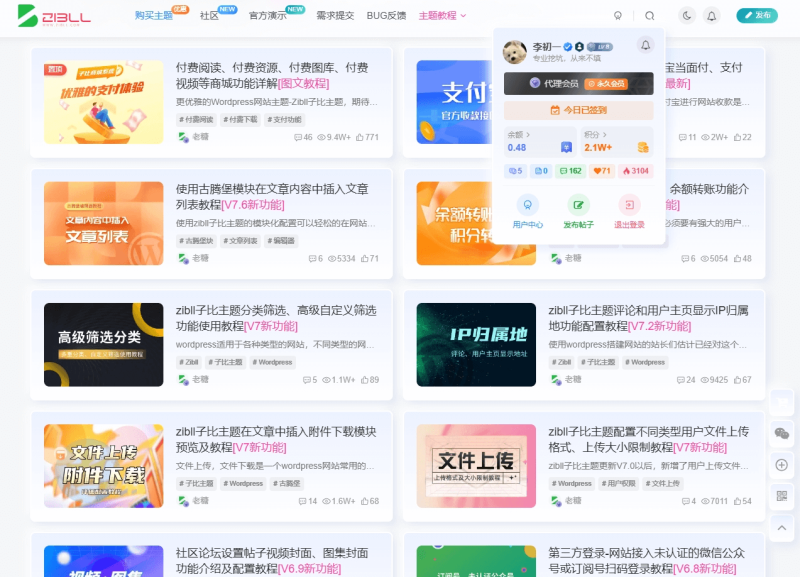800x577 pixels.
Task: Click the 发布 publish button
Action: click(757, 16)
